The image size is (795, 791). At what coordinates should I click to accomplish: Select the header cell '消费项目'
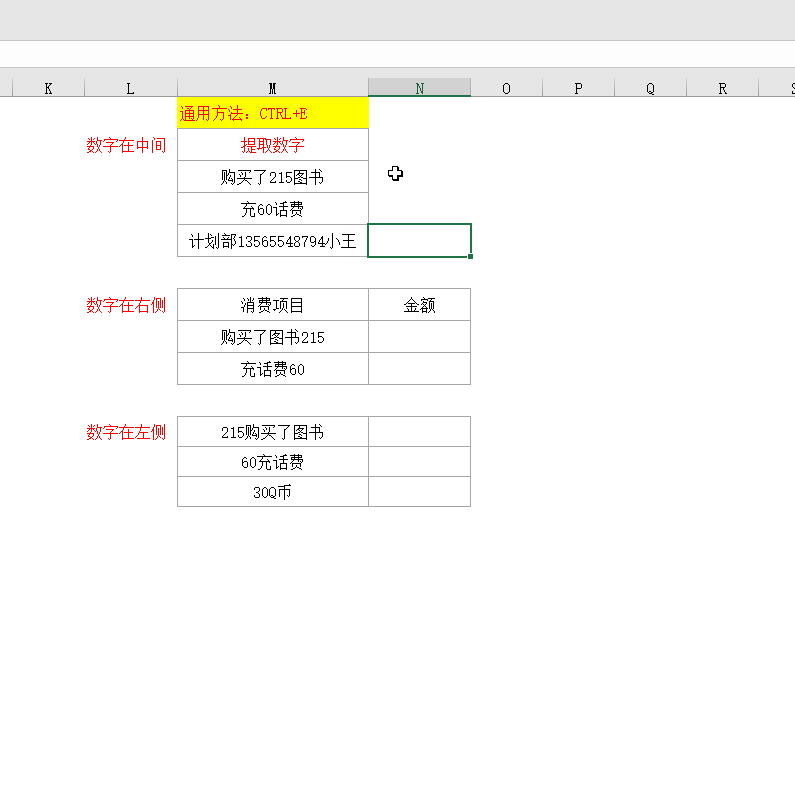tap(273, 305)
